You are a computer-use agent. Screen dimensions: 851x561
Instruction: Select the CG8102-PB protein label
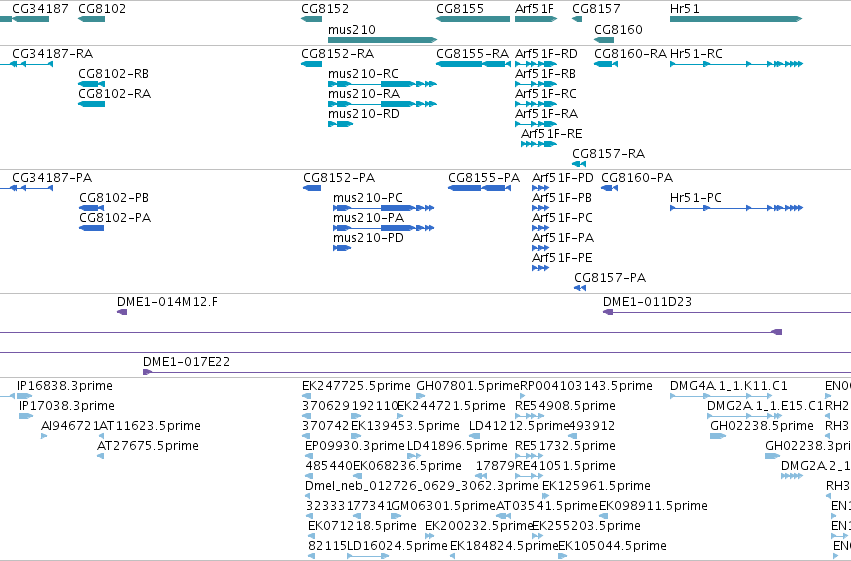pos(114,198)
